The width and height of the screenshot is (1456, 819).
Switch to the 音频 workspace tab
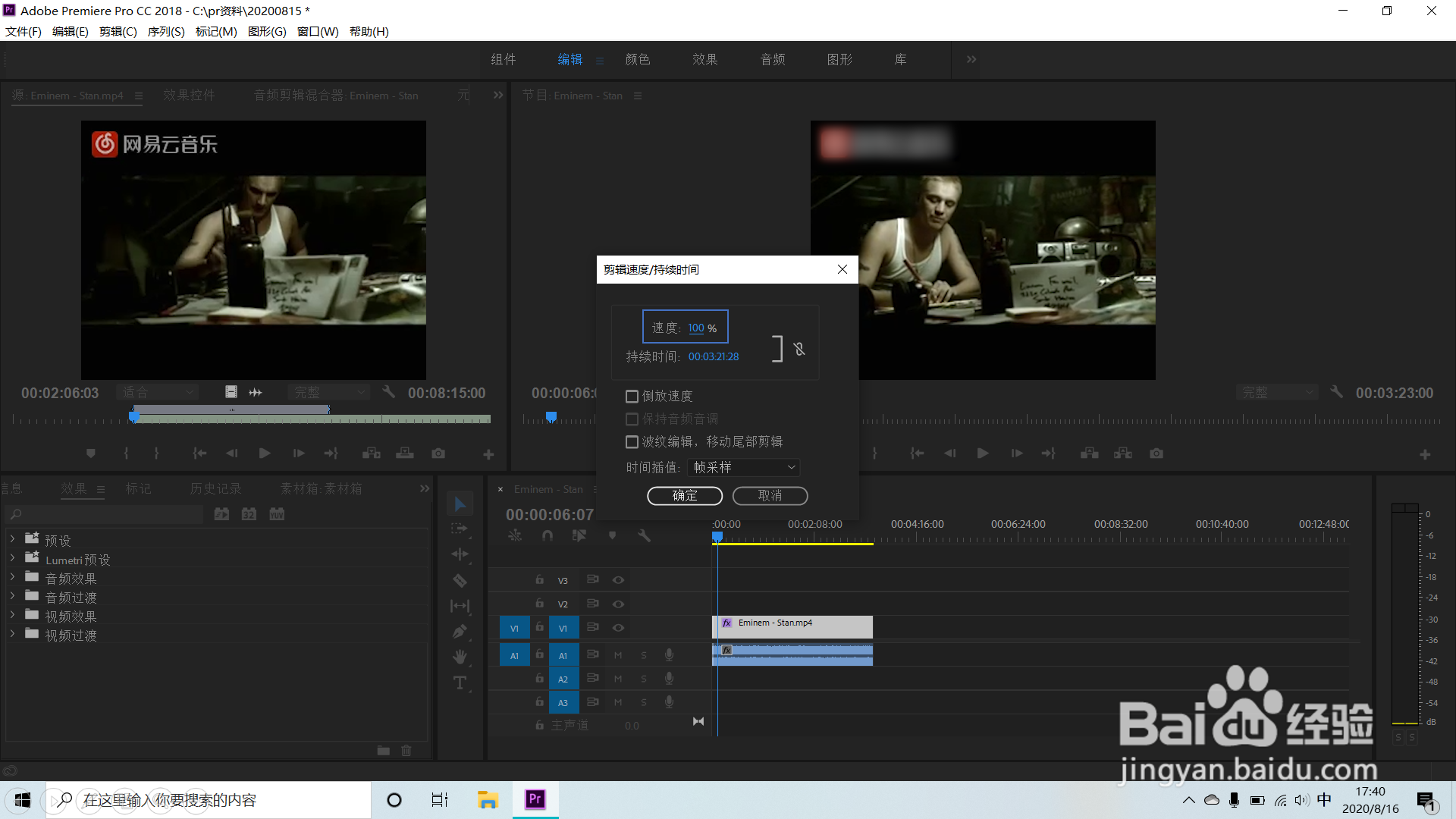pos(773,59)
